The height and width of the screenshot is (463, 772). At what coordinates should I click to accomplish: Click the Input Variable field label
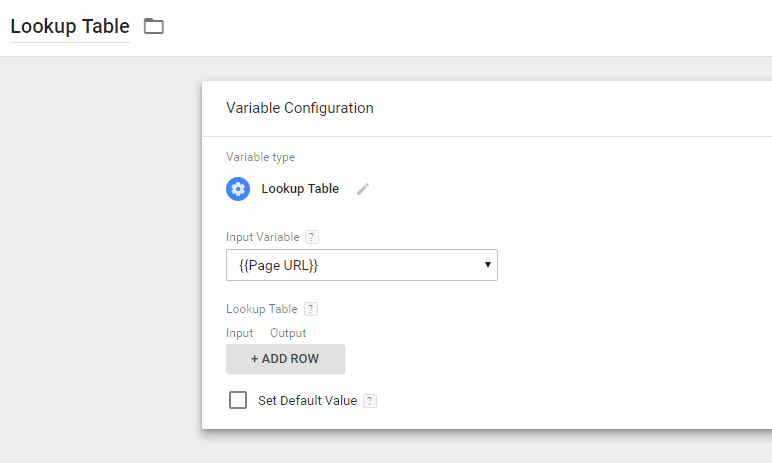[262, 237]
